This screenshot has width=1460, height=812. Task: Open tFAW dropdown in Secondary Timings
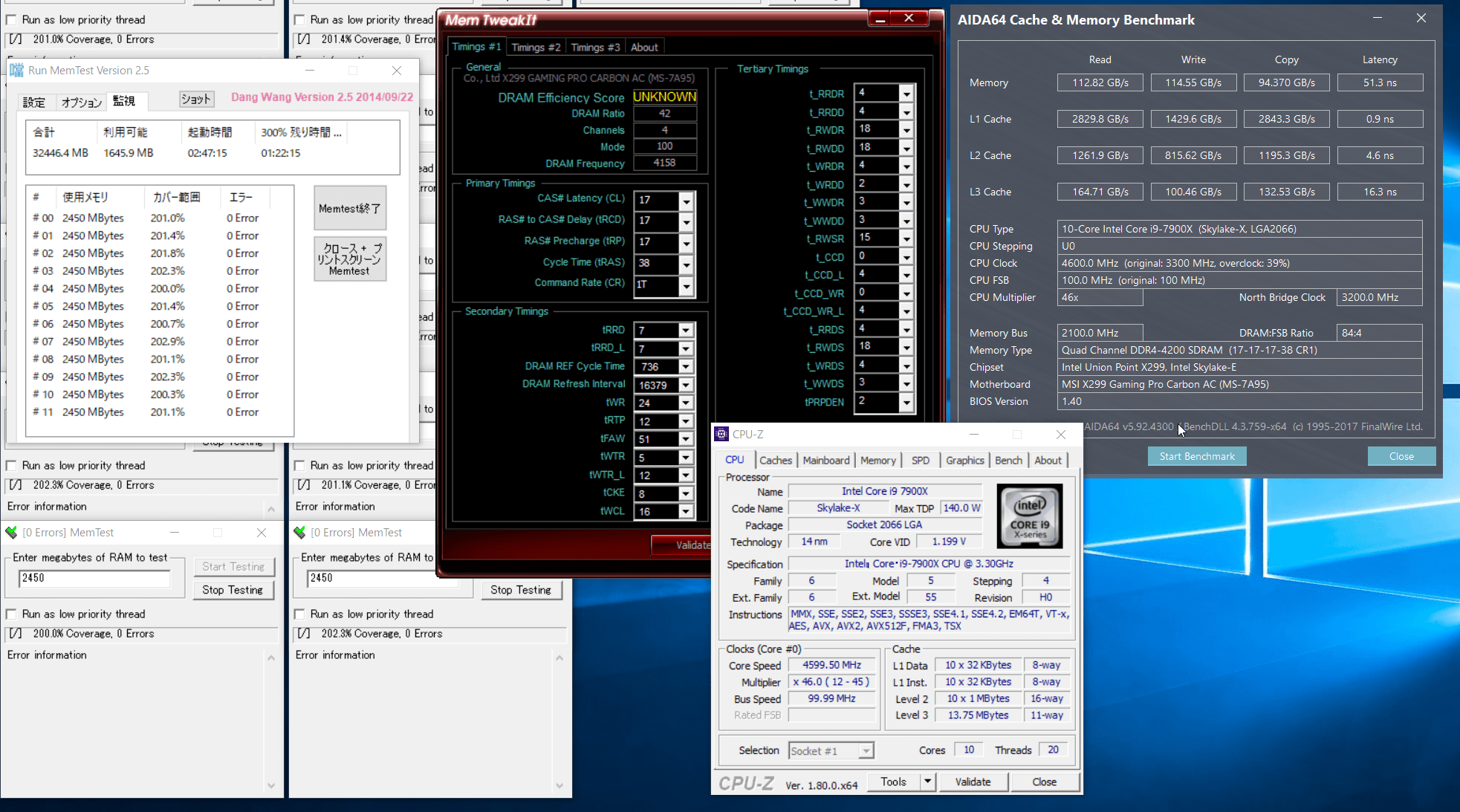[686, 439]
